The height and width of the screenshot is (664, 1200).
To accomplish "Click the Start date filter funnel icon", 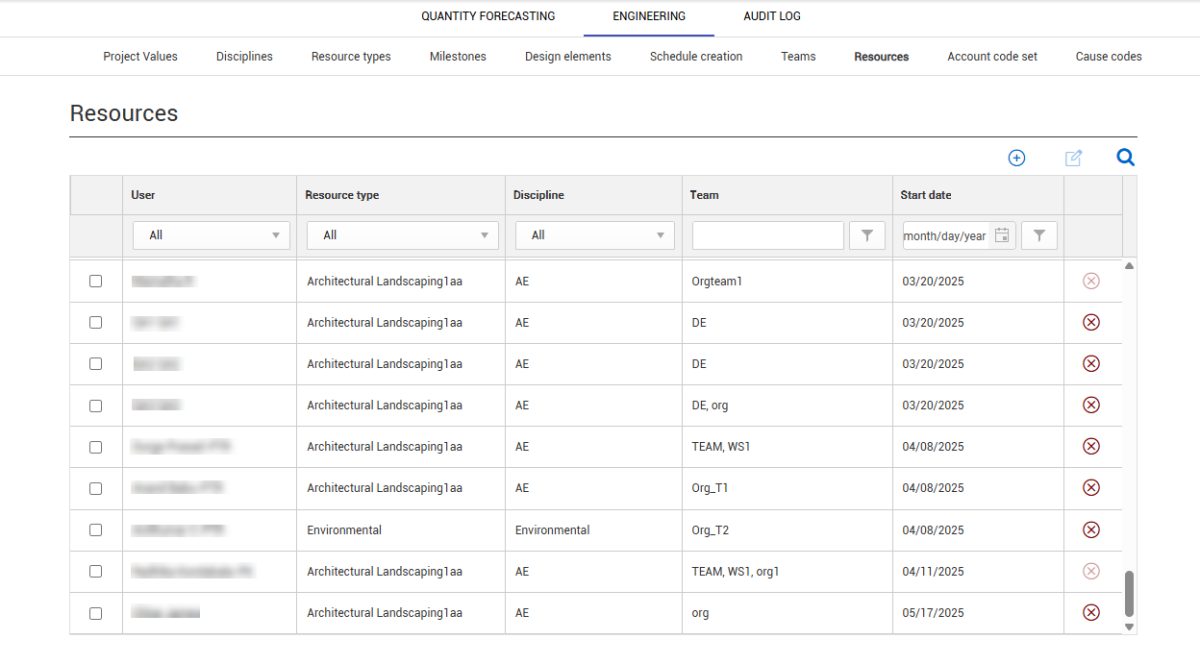I will (1039, 236).
